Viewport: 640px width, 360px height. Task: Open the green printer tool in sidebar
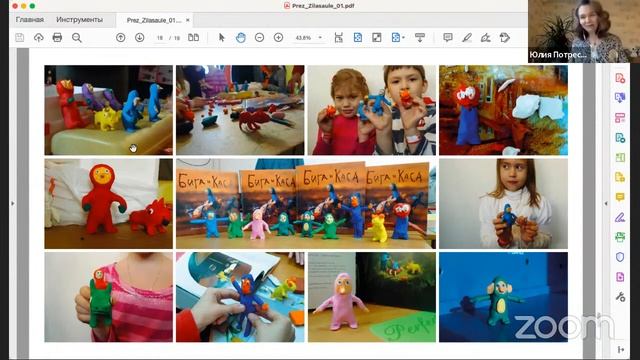tap(620, 237)
